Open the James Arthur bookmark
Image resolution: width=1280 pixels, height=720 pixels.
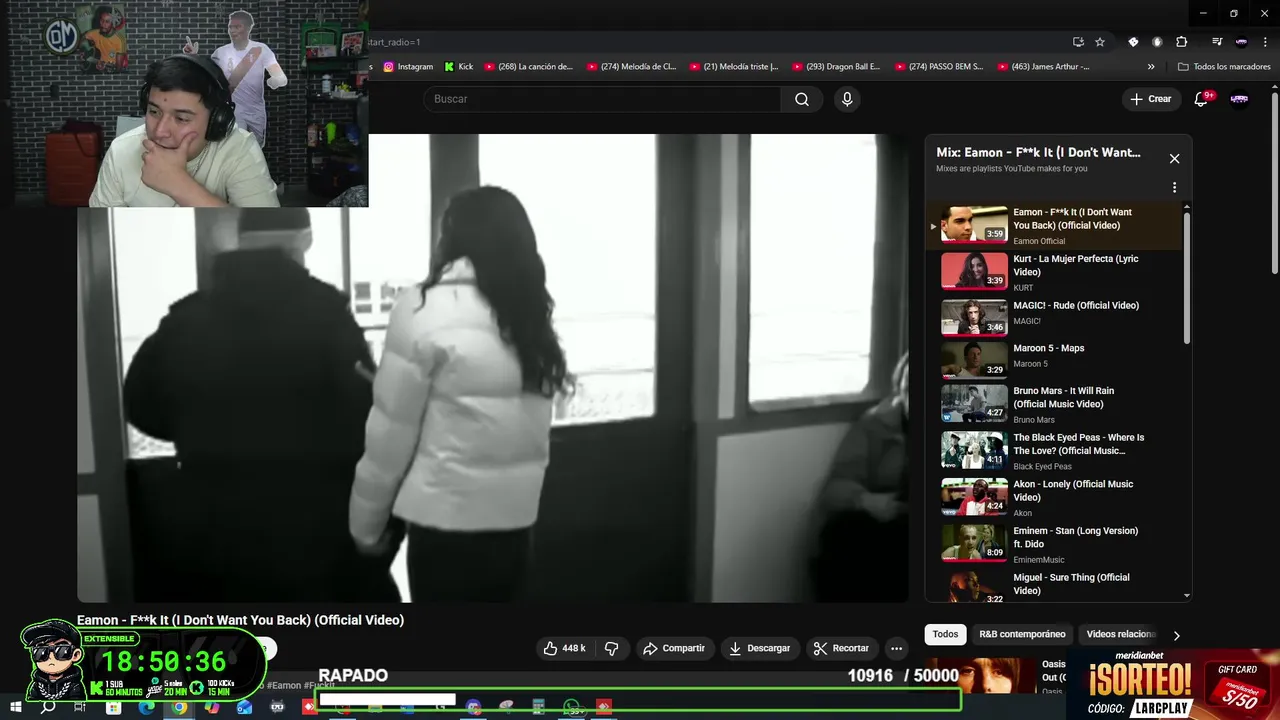click(1042, 67)
